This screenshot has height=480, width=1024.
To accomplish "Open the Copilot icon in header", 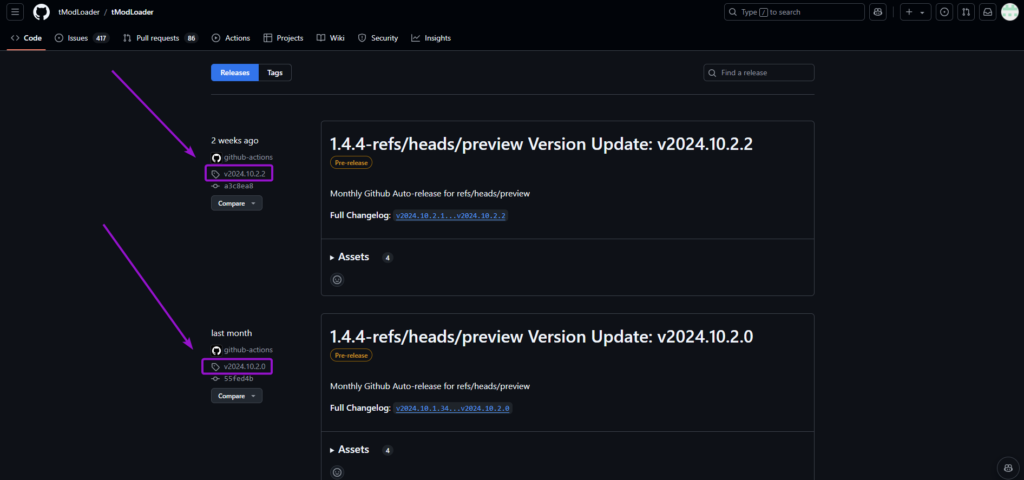I will click(879, 12).
